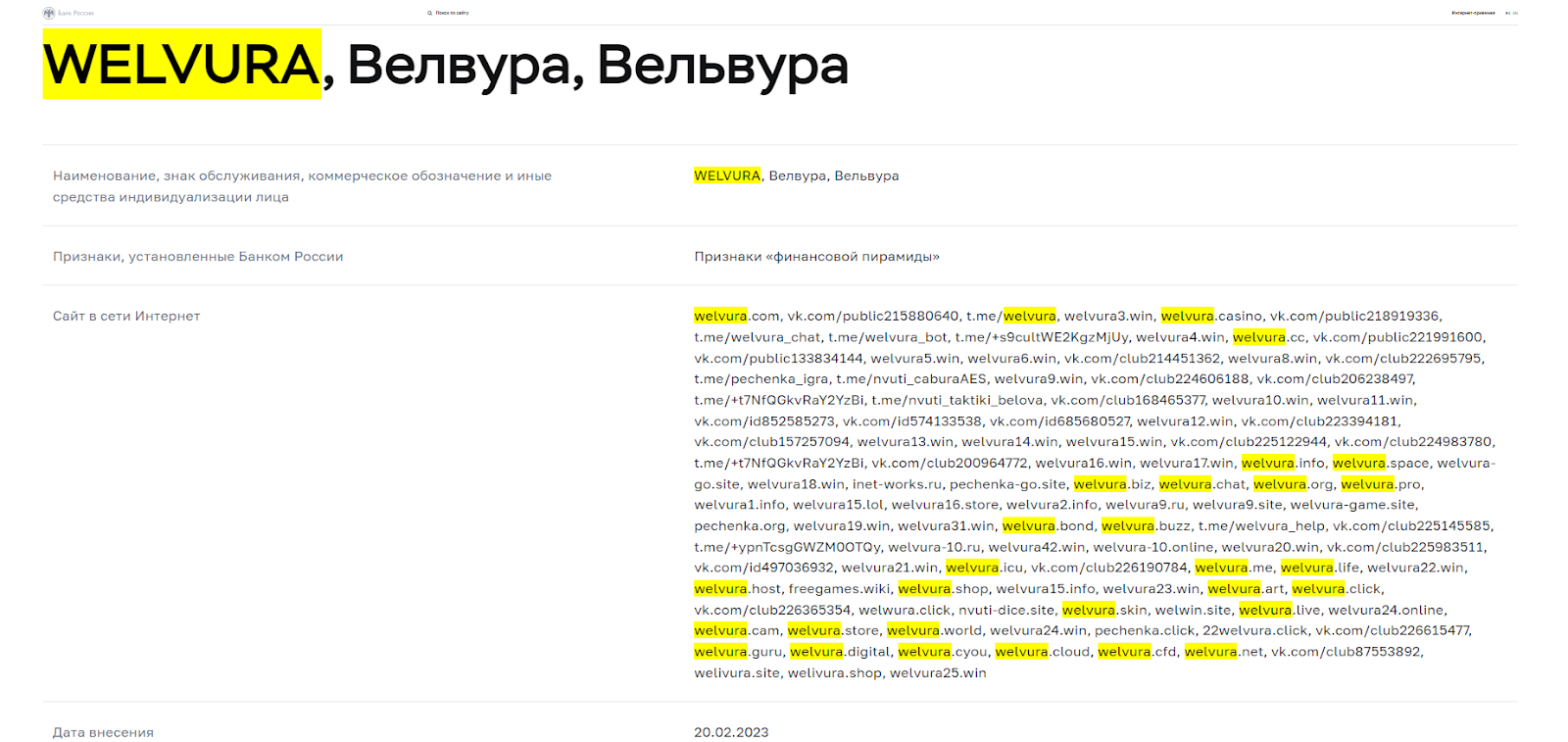Click the value "Признаки «финансовой пирамиды»"
Viewport: 1568px width, 742px height.
click(816, 257)
